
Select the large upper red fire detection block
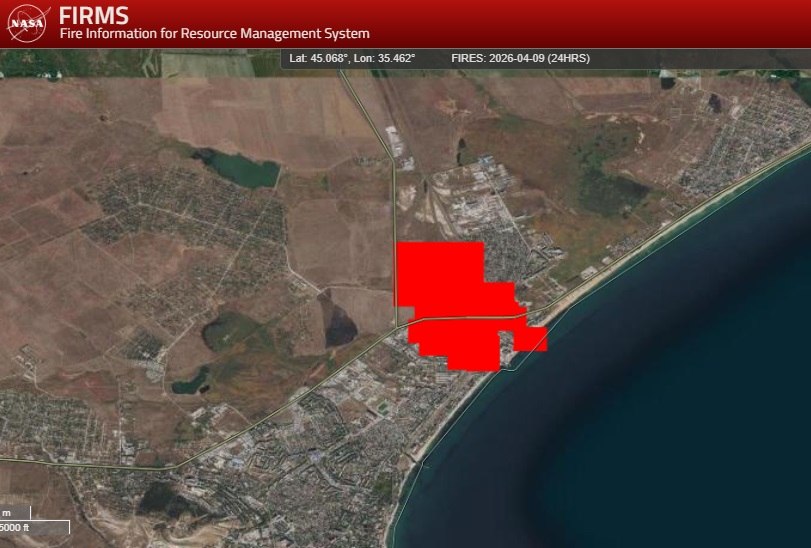[x=440, y=273]
